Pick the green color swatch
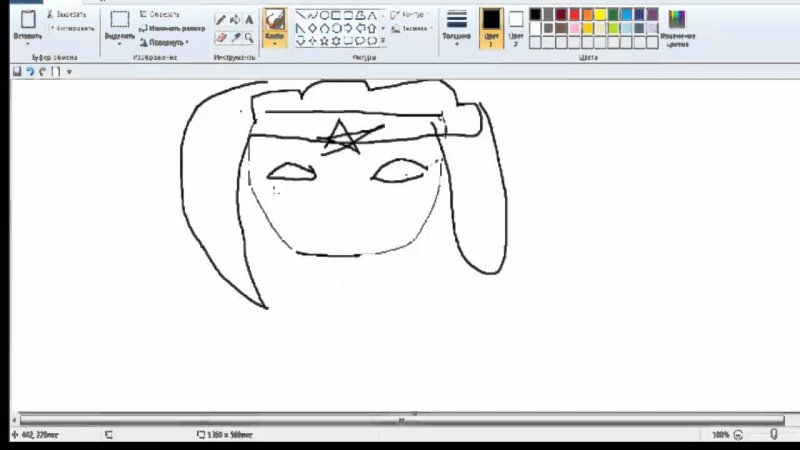Viewport: 800px width, 450px height. tap(613, 14)
